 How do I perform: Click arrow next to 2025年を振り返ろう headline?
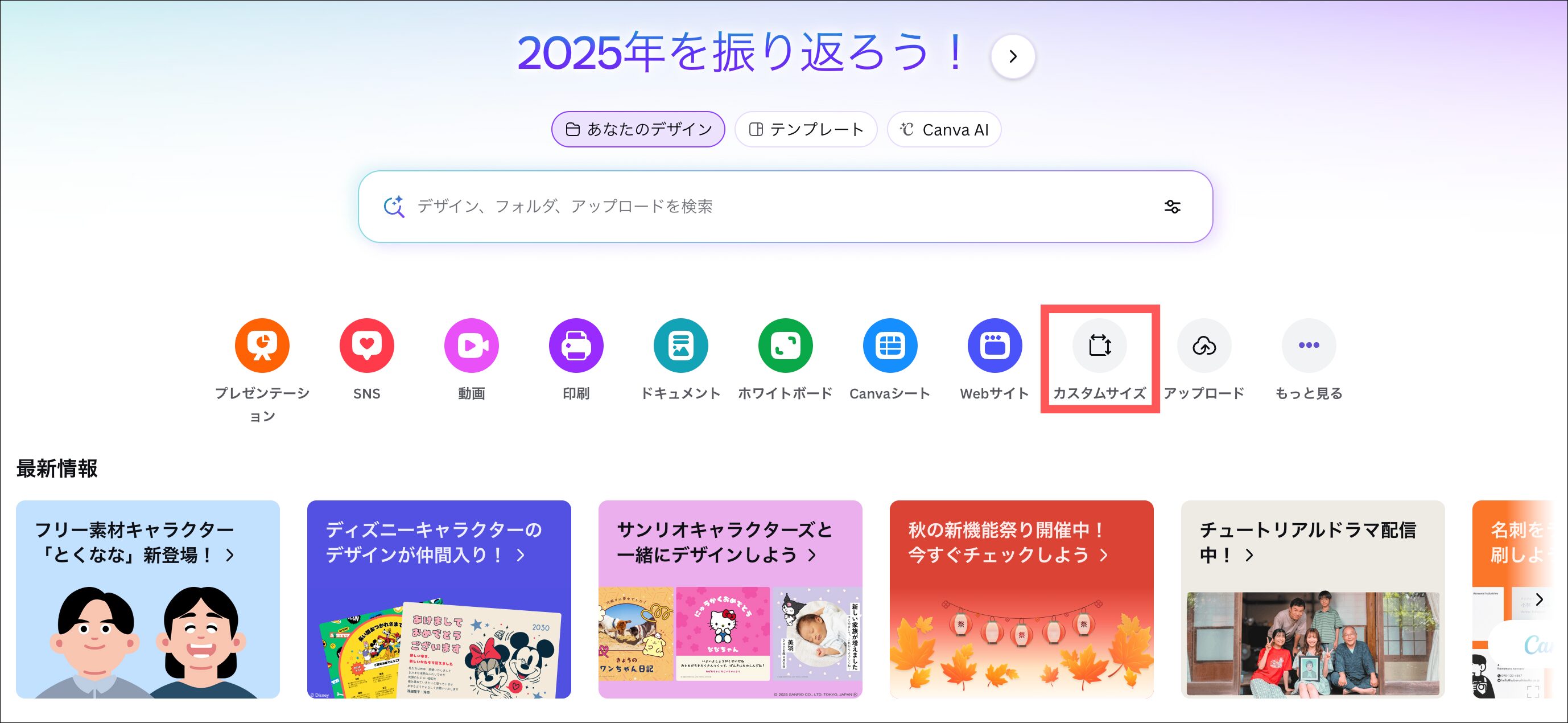coord(1013,57)
